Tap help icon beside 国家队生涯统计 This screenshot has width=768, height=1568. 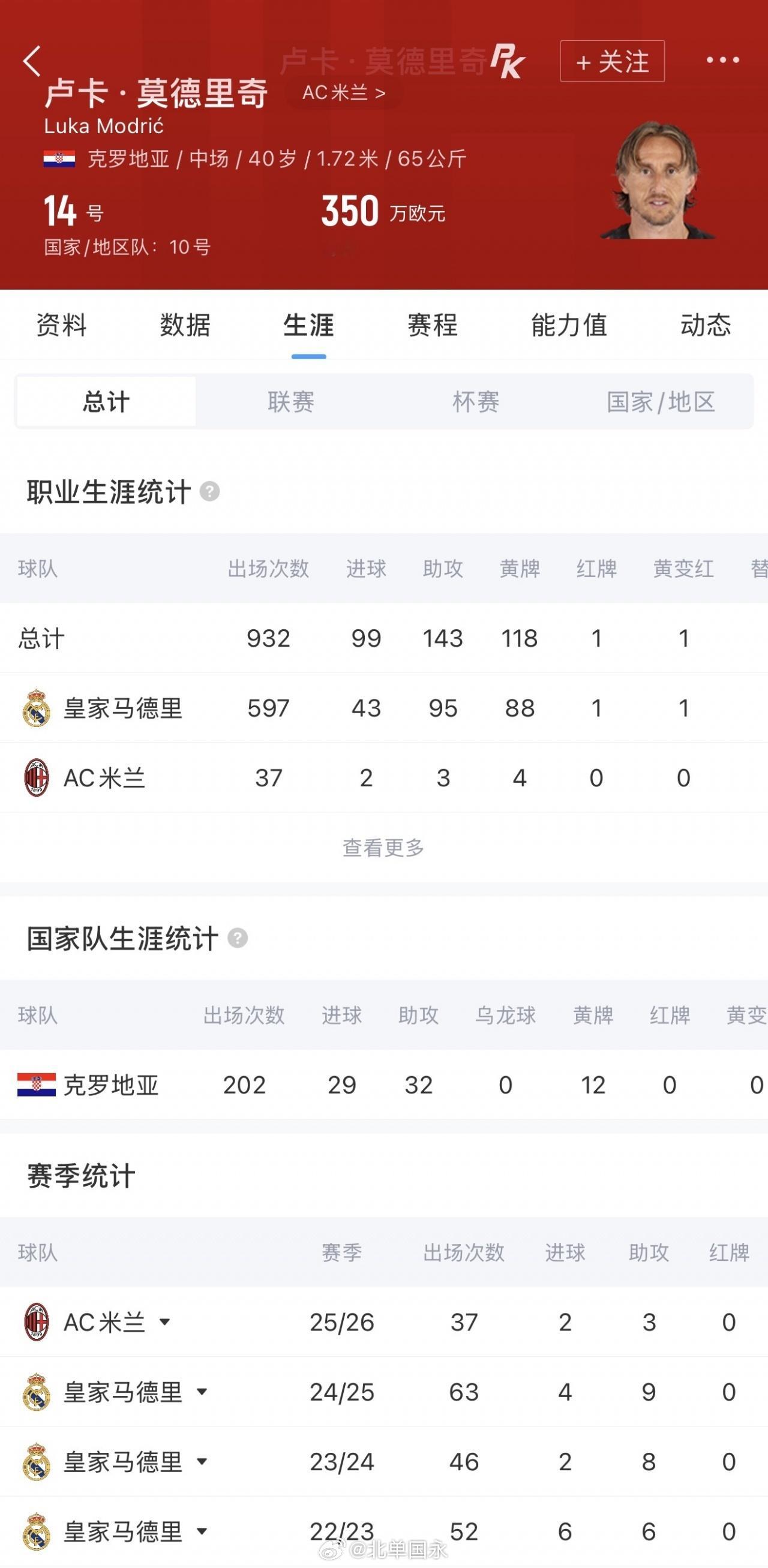click(238, 938)
